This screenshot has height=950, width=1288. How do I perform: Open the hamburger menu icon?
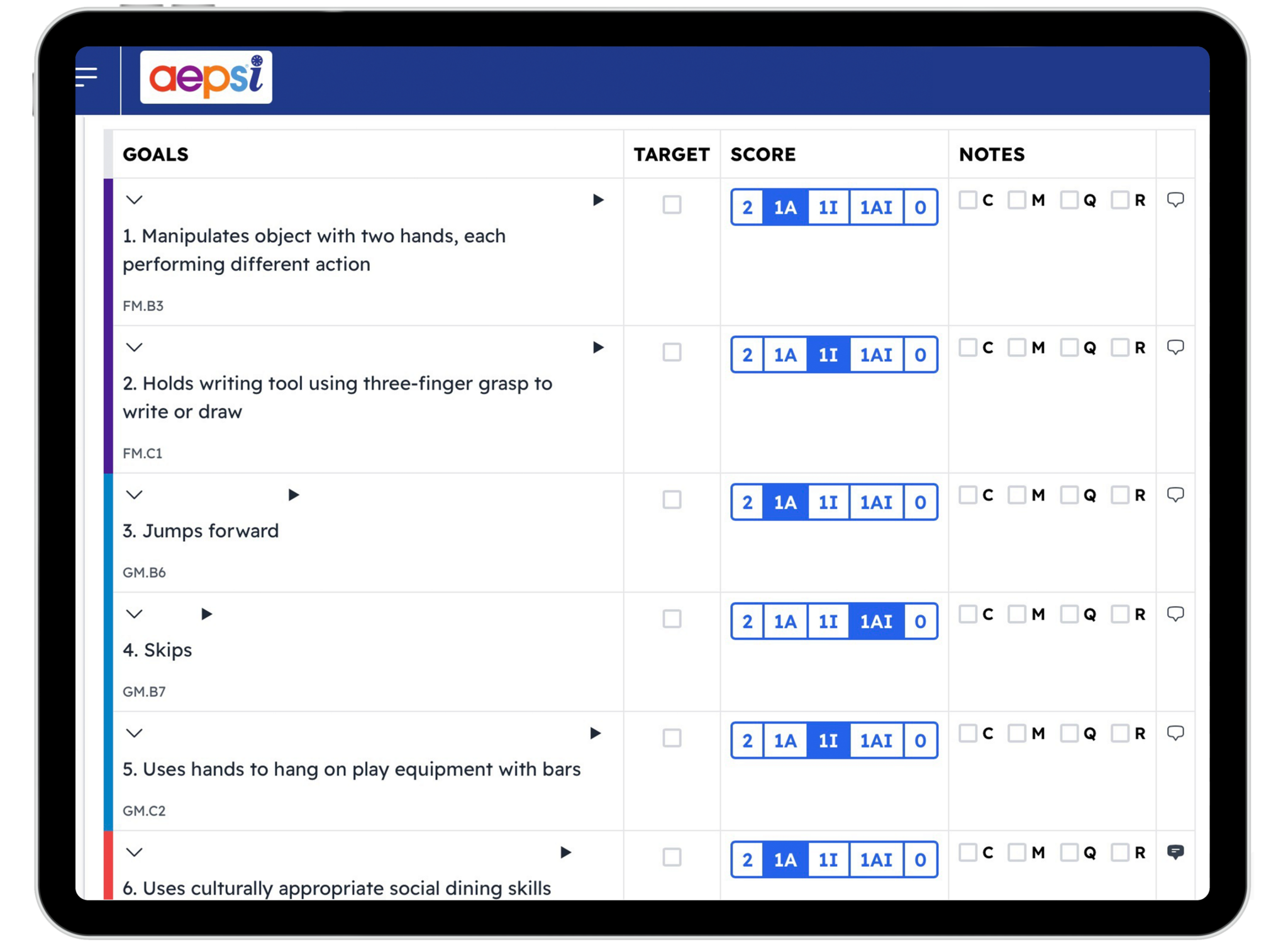(87, 77)
